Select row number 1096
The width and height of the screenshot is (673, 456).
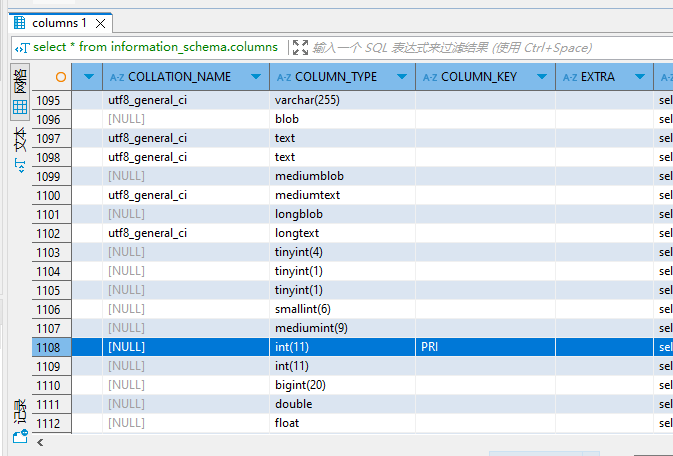[x=52, y=119]
